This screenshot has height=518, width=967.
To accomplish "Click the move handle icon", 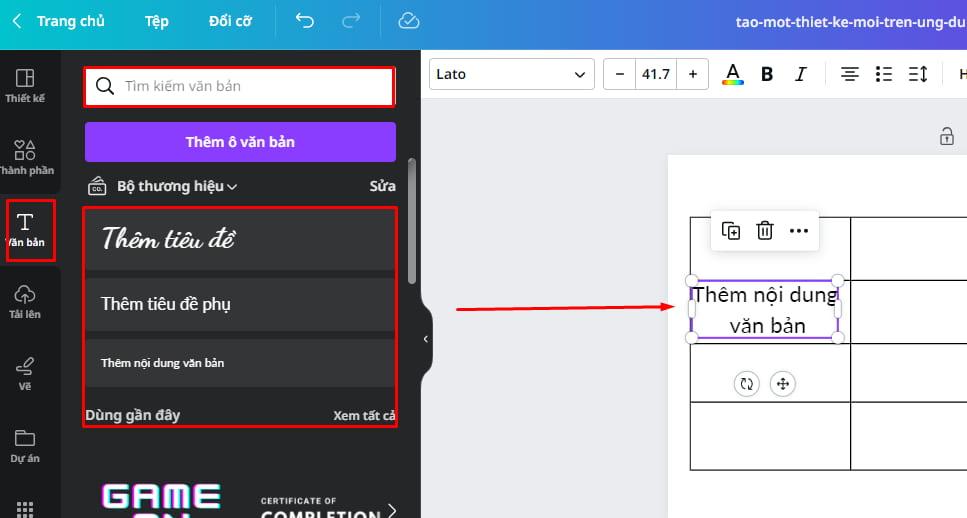I will point(783,384).
